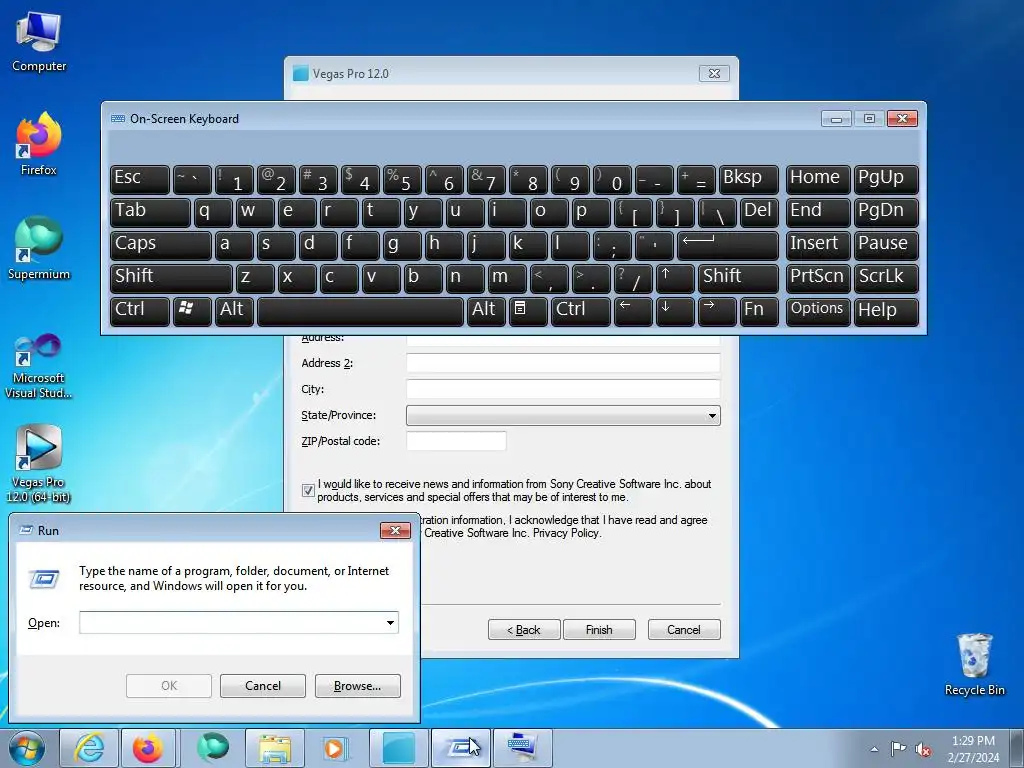Image resolution: width=1024 pixels, height=768 pixels.
Task: Open the Computer desktop icon
Action: [39, 42]
